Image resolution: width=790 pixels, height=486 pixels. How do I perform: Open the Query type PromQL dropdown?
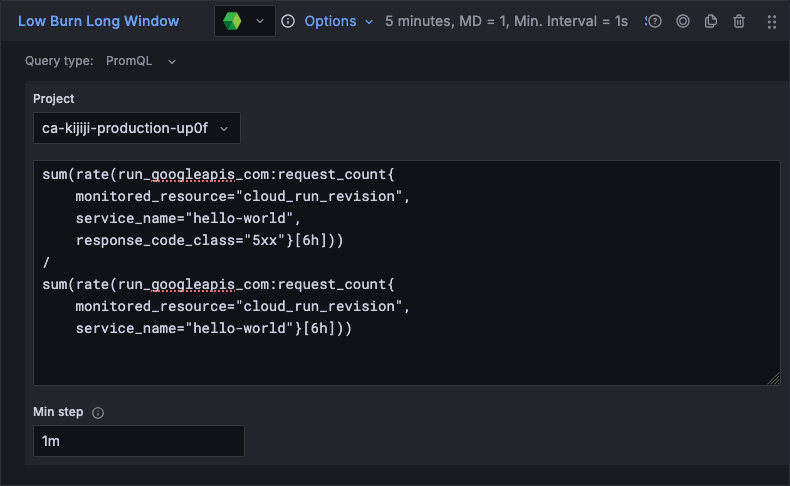[x=141, y=61]
